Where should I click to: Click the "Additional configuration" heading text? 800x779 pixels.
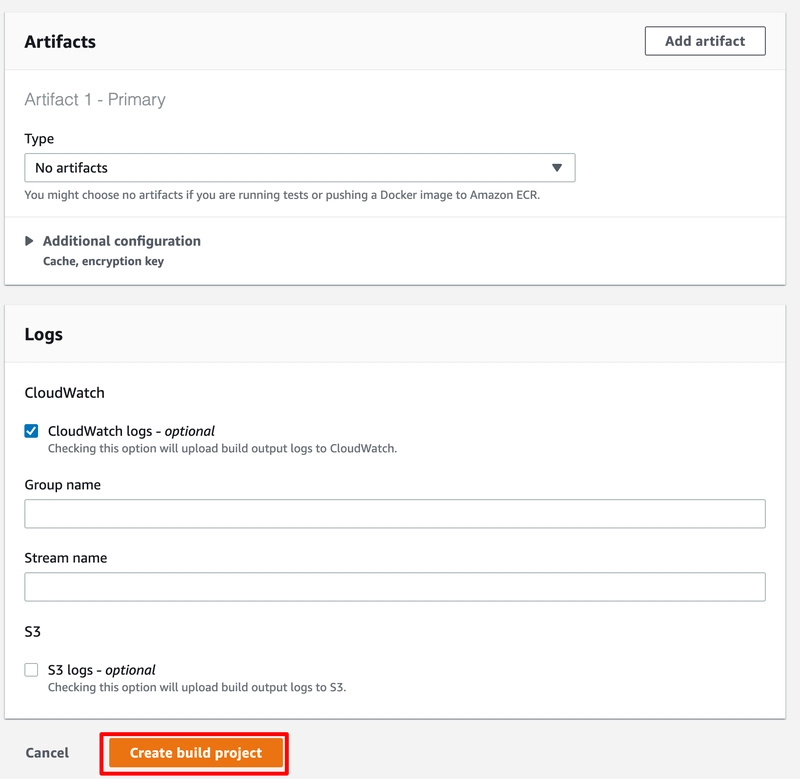point(121,241)
